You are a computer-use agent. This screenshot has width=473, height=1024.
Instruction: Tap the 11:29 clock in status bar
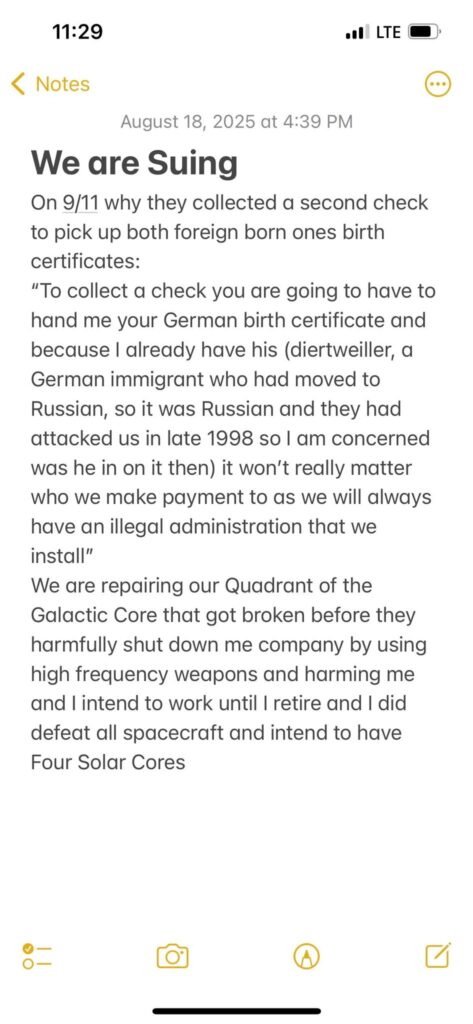click(77, 31)
